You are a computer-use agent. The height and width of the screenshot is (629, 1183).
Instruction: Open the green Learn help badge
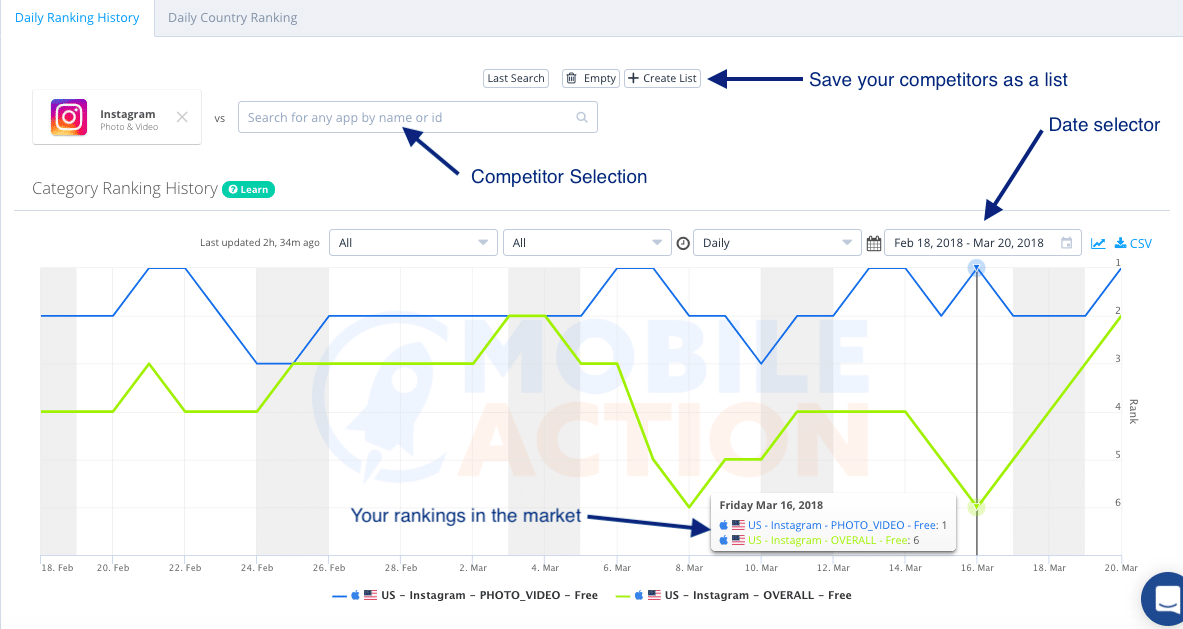click(248, 189)
